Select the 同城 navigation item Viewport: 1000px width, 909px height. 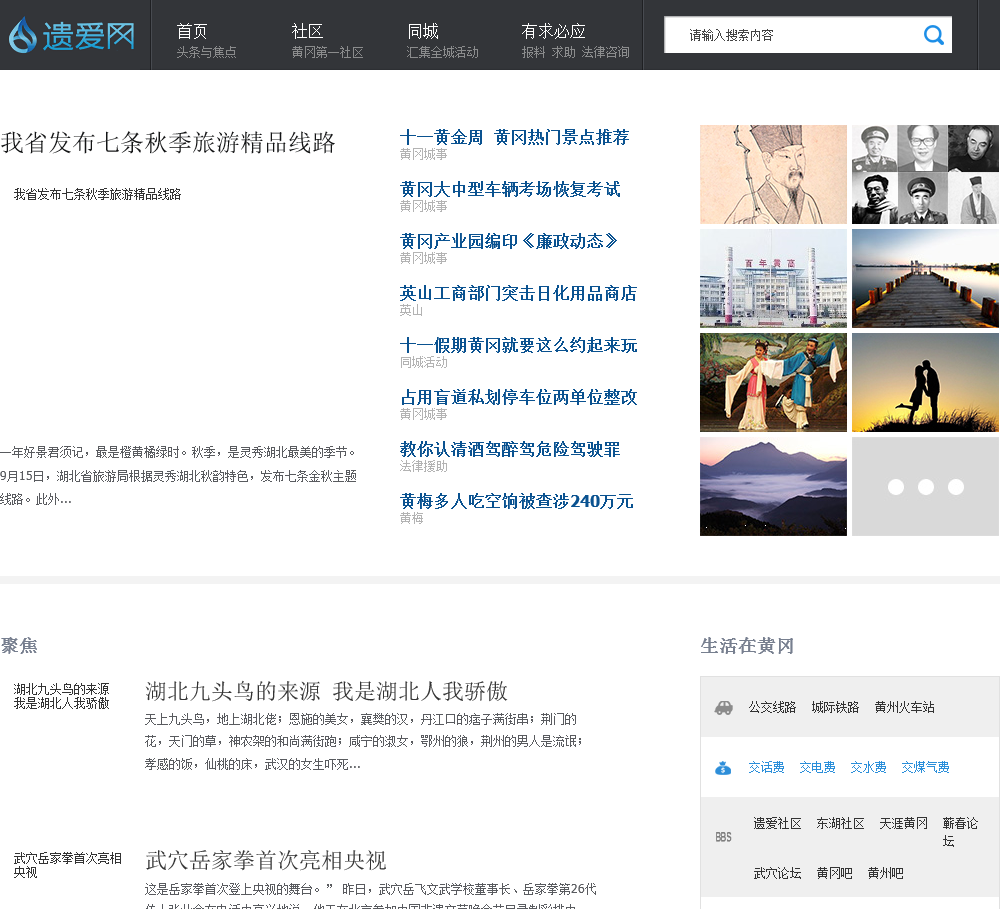pyautogui.click(x=423, y=31)
